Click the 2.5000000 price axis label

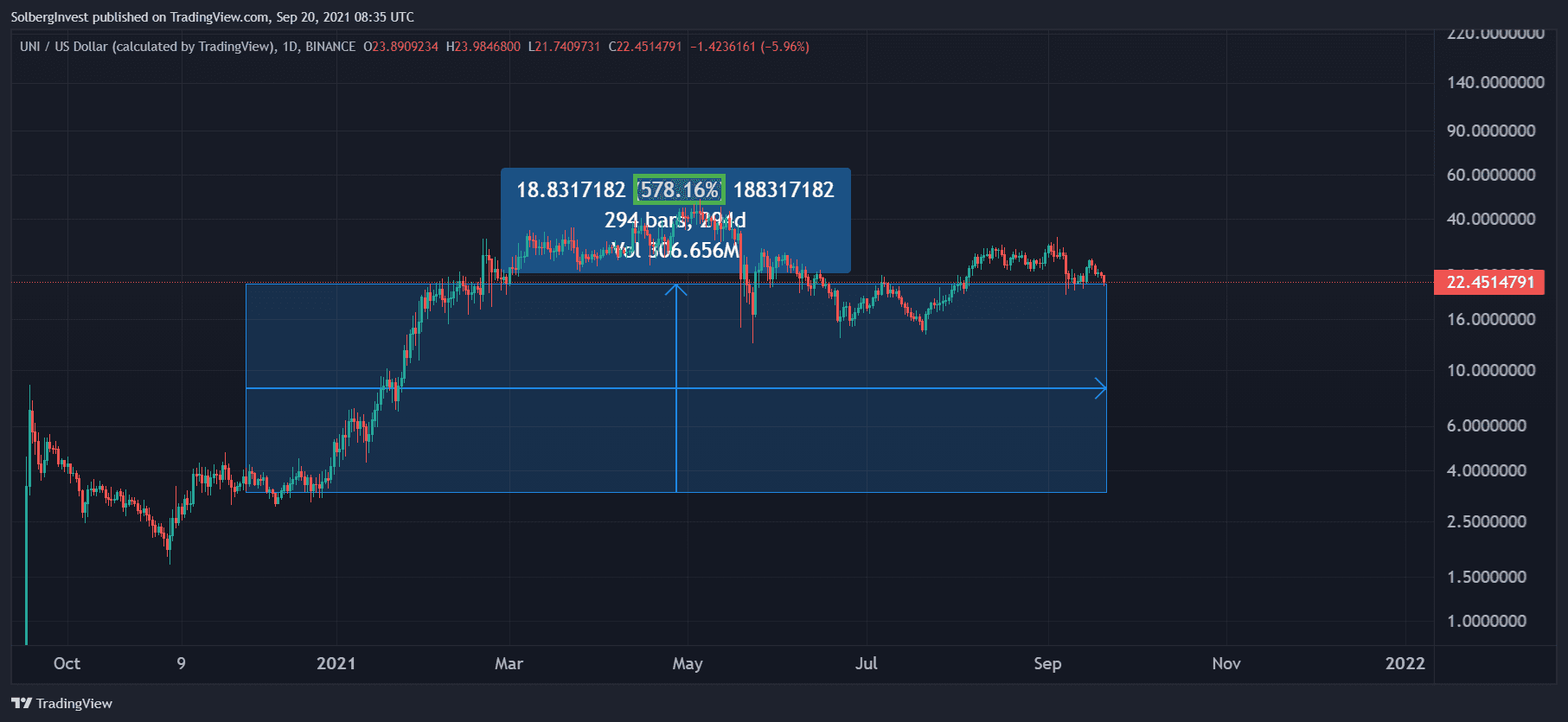(1487, 521)
